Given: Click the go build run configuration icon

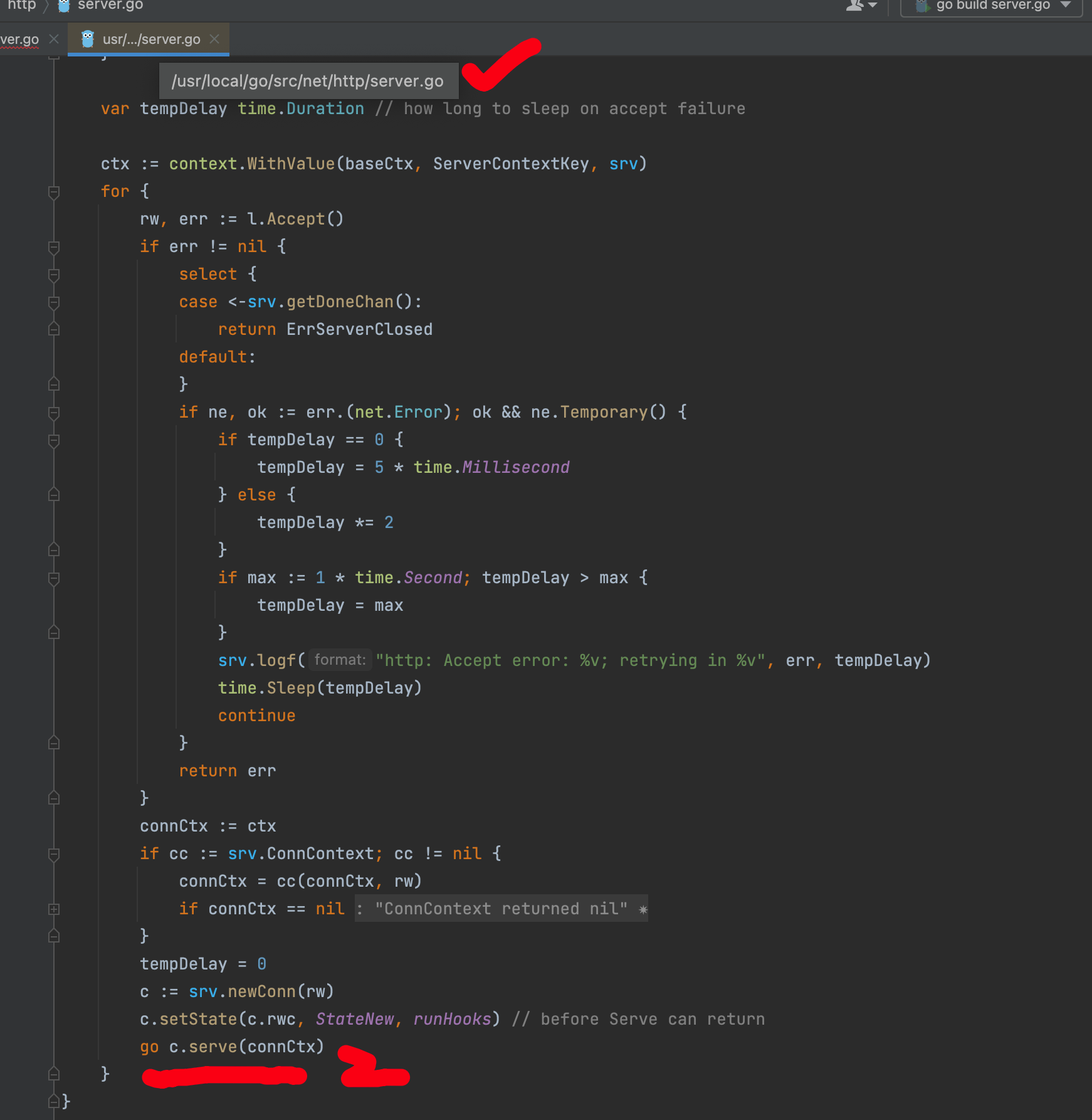Looking at the screenshot, I should (x=921, y=6).
